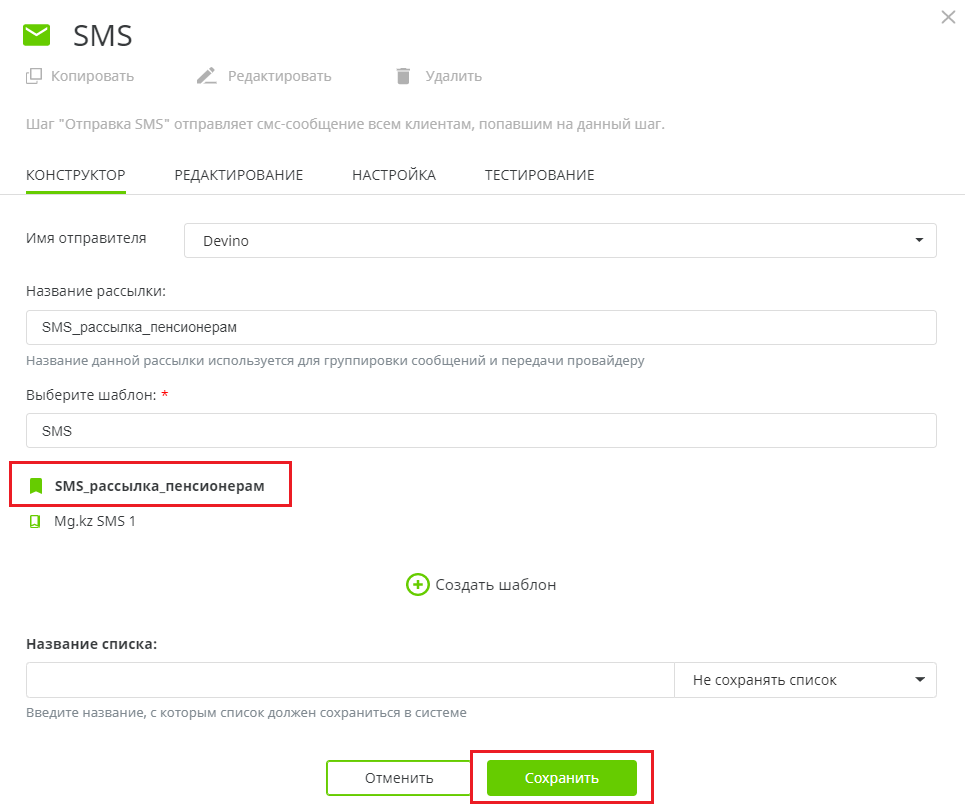965x808 pixels.
Task: Expand the Не сохранять список dropdown
Action: pyautogui.click(x=806, y=680)
